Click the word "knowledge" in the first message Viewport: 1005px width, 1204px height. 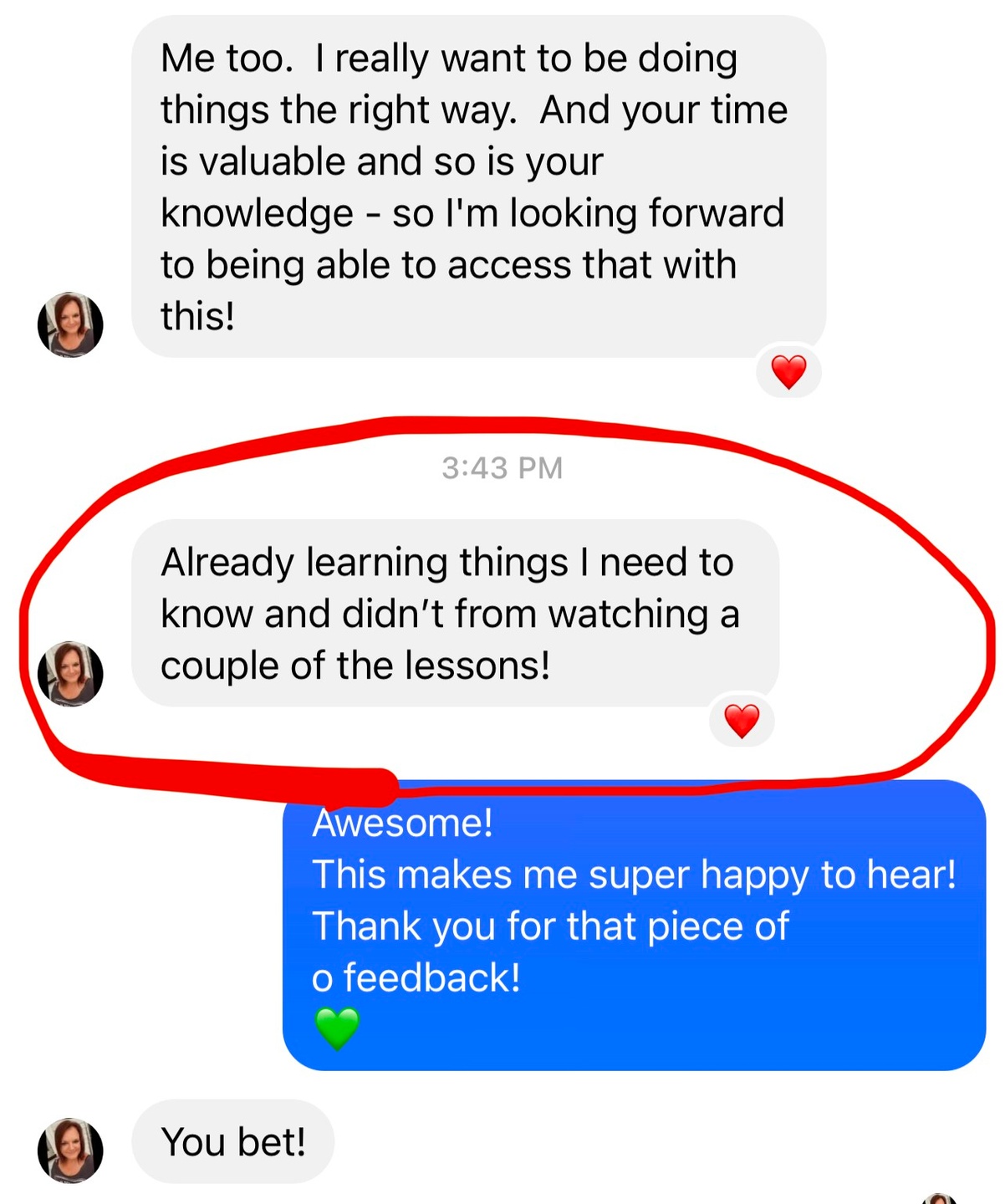tap(258, 214)
